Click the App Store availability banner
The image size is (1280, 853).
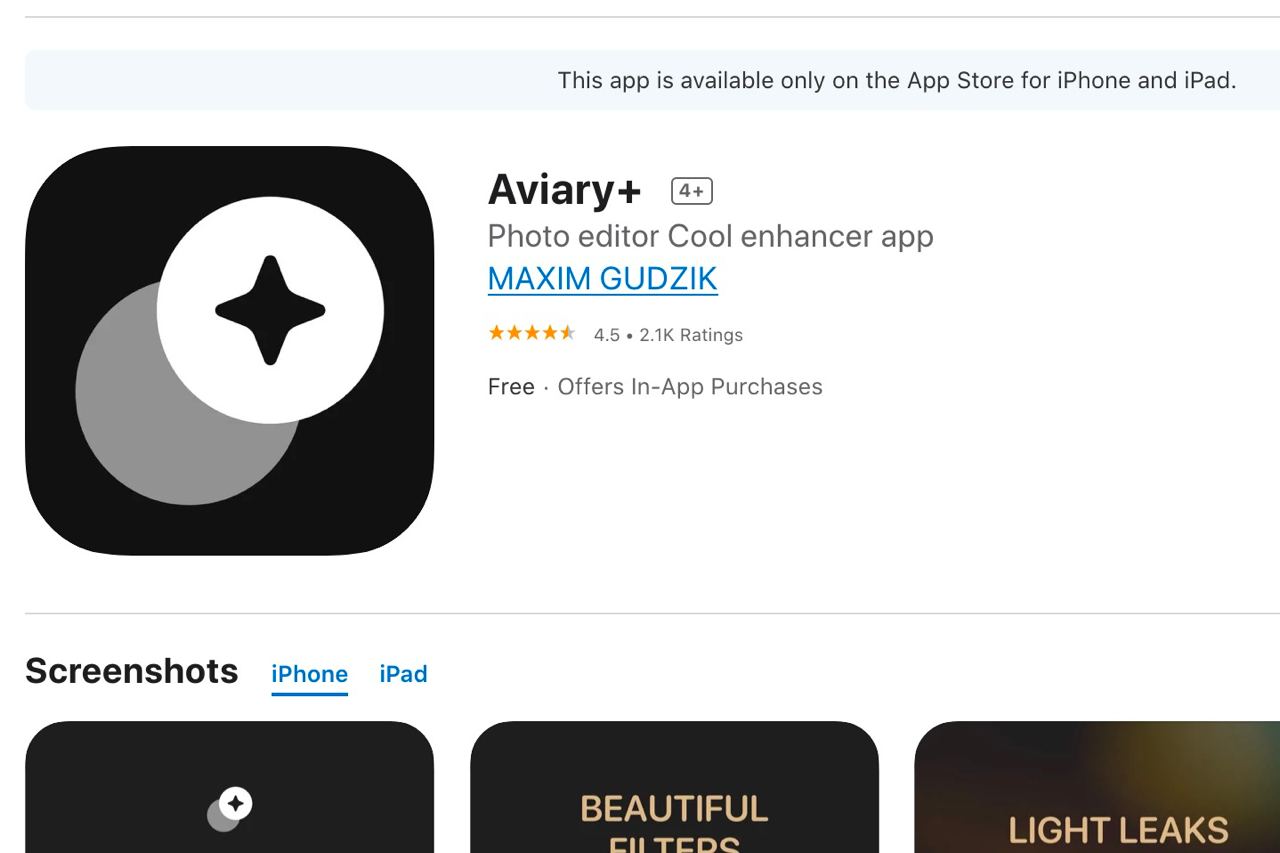point(652,80)
